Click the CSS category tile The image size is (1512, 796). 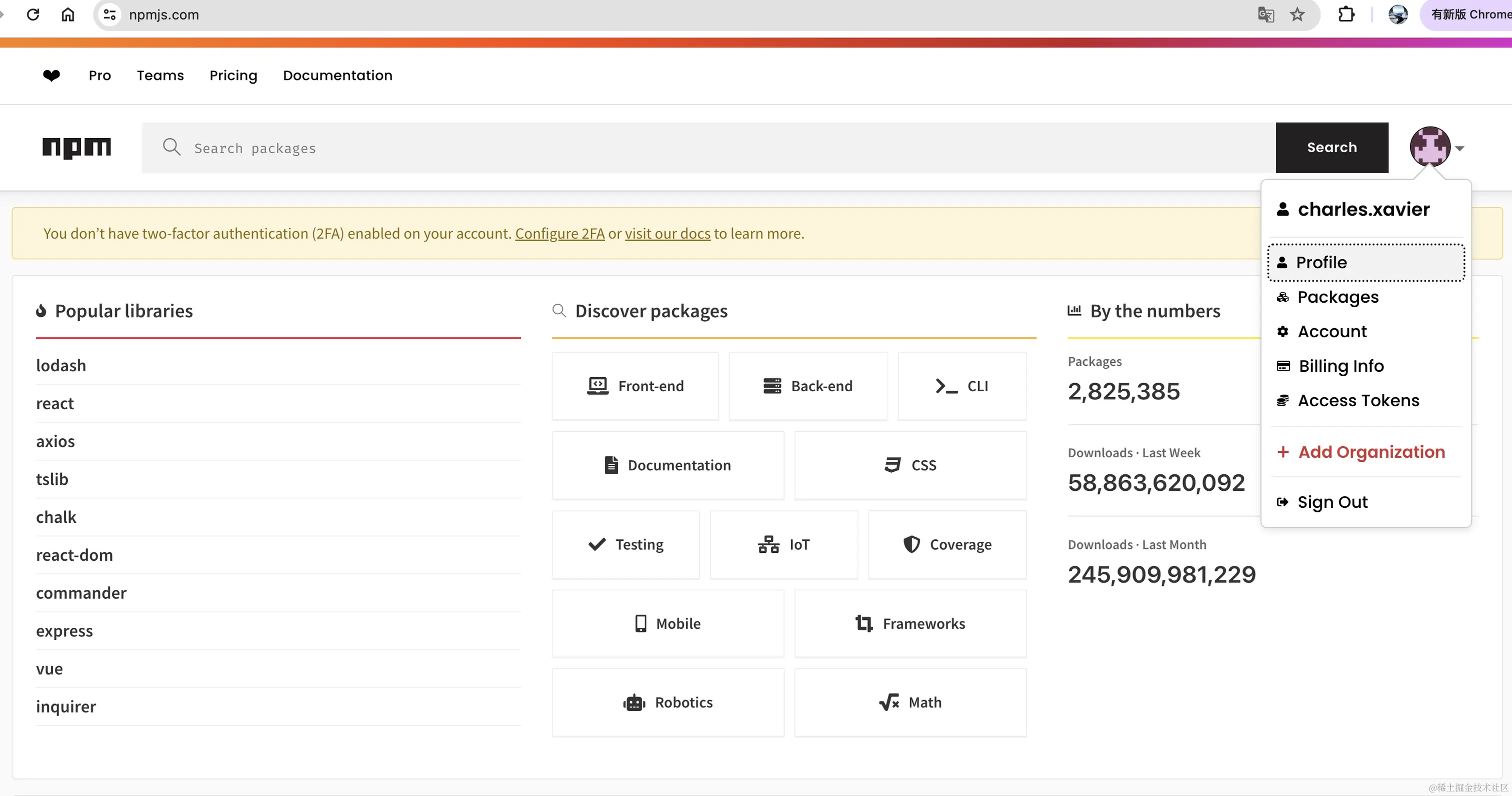(x=910, y=465)
